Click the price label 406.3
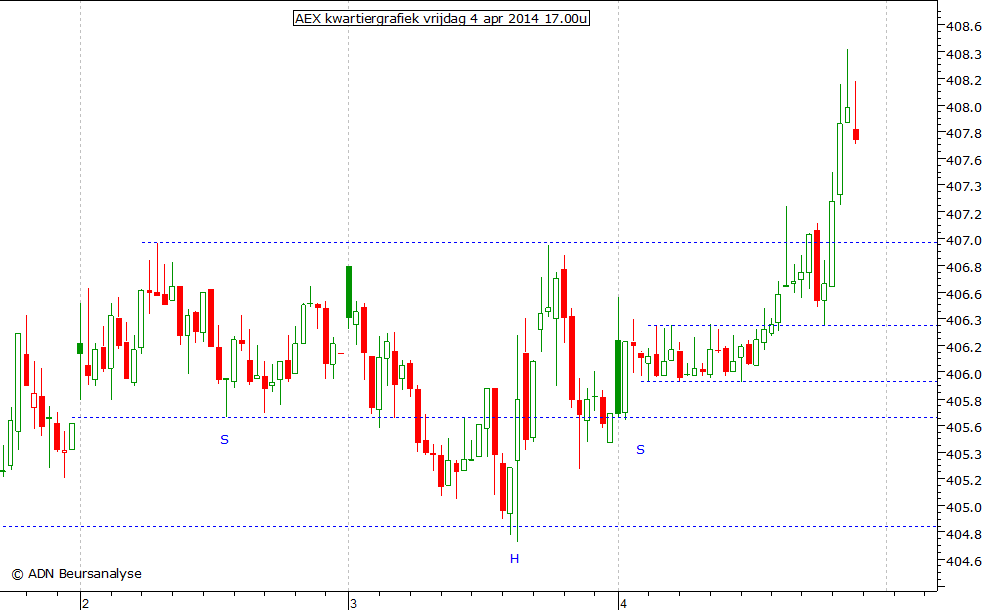 964,321
